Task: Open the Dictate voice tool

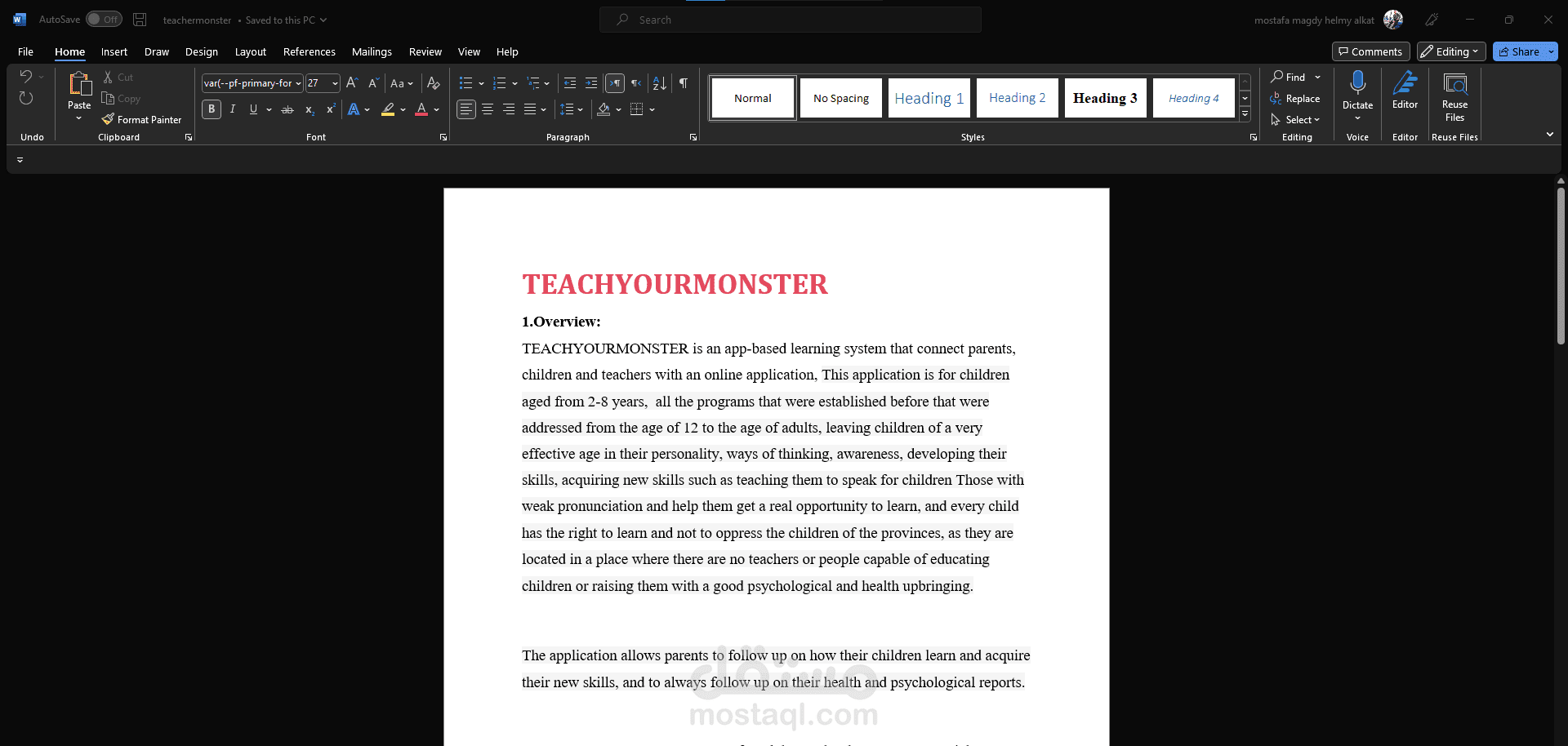Action: click(x=1357, y=93)
